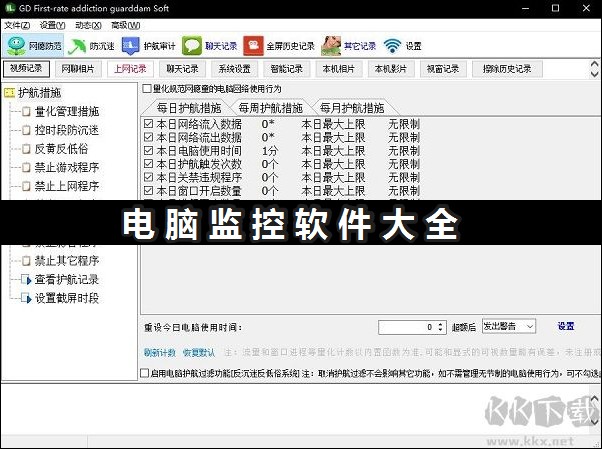Click the 网瘾防范 flower icon
Viewport: 602px width, 449px height.
(x=16, y=46)
